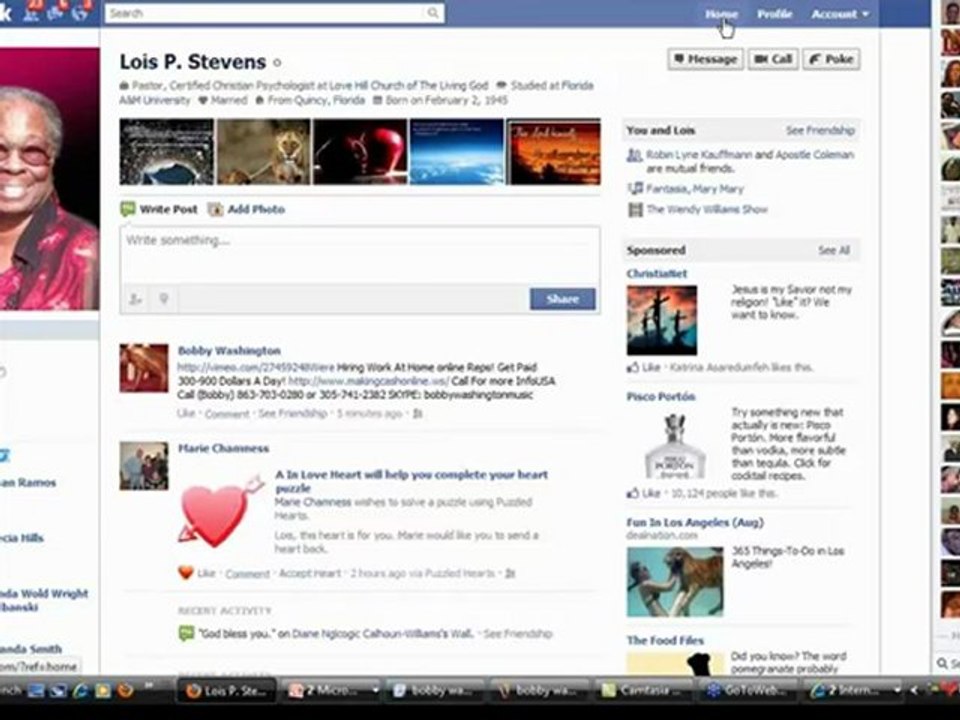Open Apostle Coleman mutual friend link
Image resolution: width=960 pixels, height=720 pixels.
click(814, 155)
